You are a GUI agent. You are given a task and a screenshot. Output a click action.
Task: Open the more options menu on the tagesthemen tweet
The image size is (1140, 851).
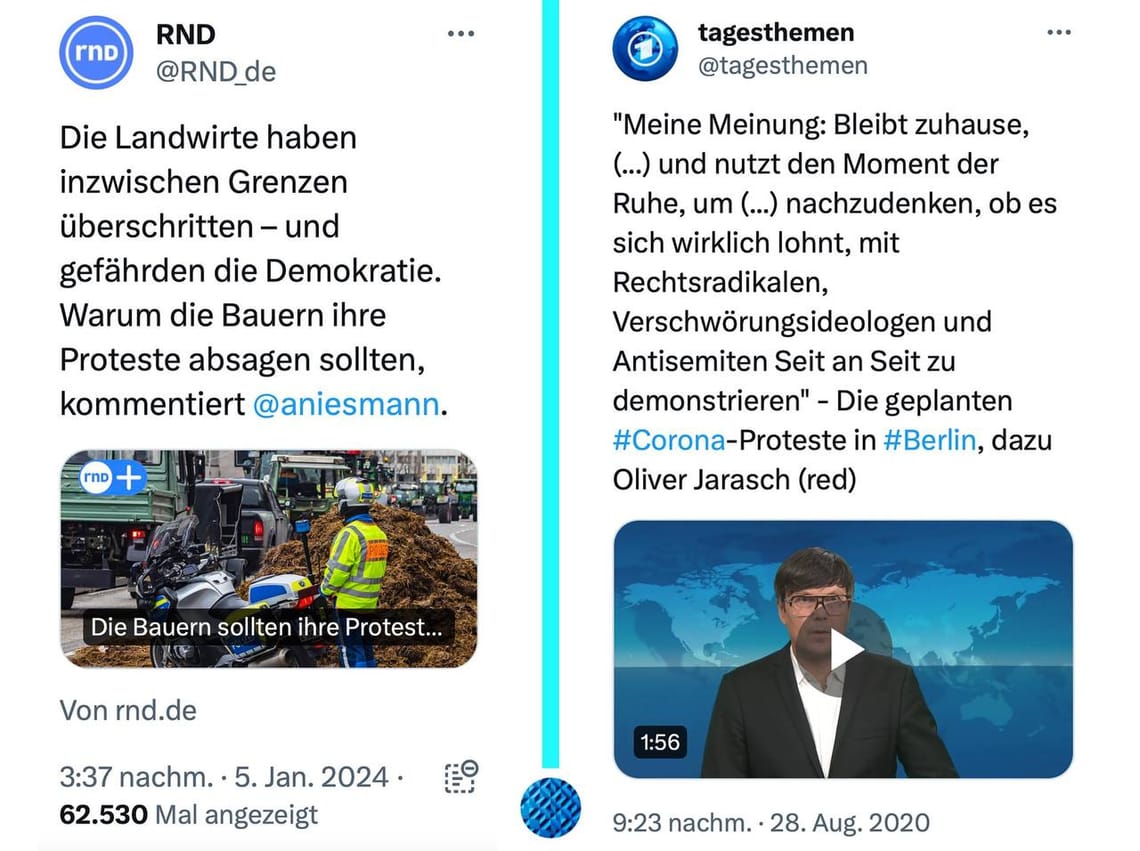[1058, 31]
